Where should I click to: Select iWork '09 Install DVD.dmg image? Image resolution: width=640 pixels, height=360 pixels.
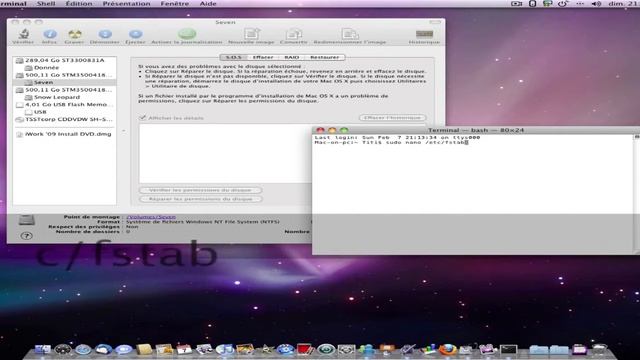(64, 134)
